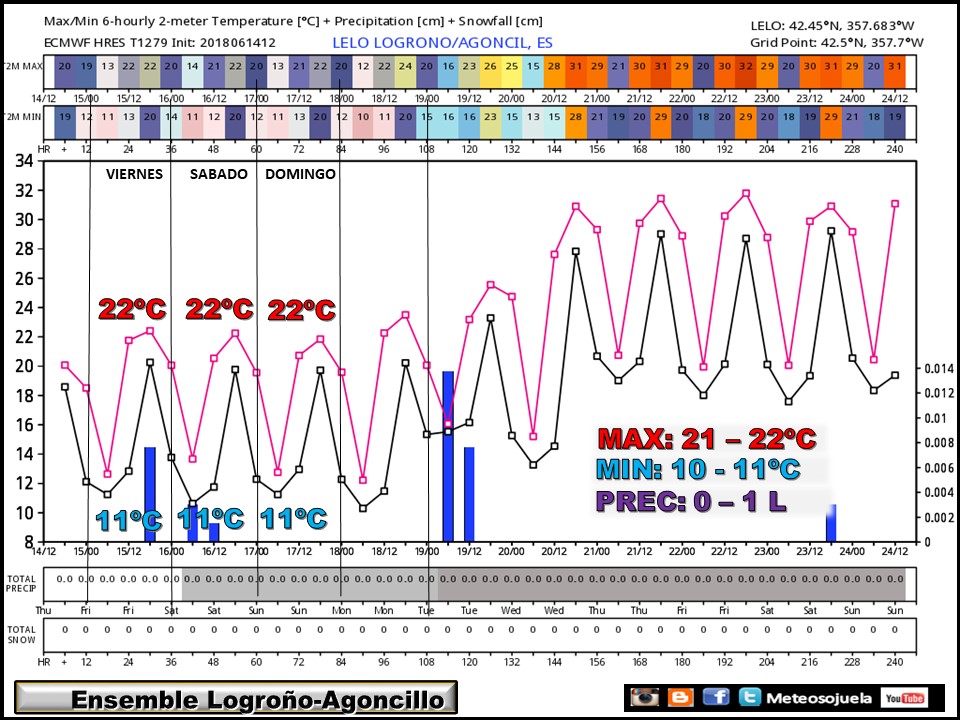Click the 0.002 precipitation axis label
960x720 pixels.
click(x=939, y=517)
